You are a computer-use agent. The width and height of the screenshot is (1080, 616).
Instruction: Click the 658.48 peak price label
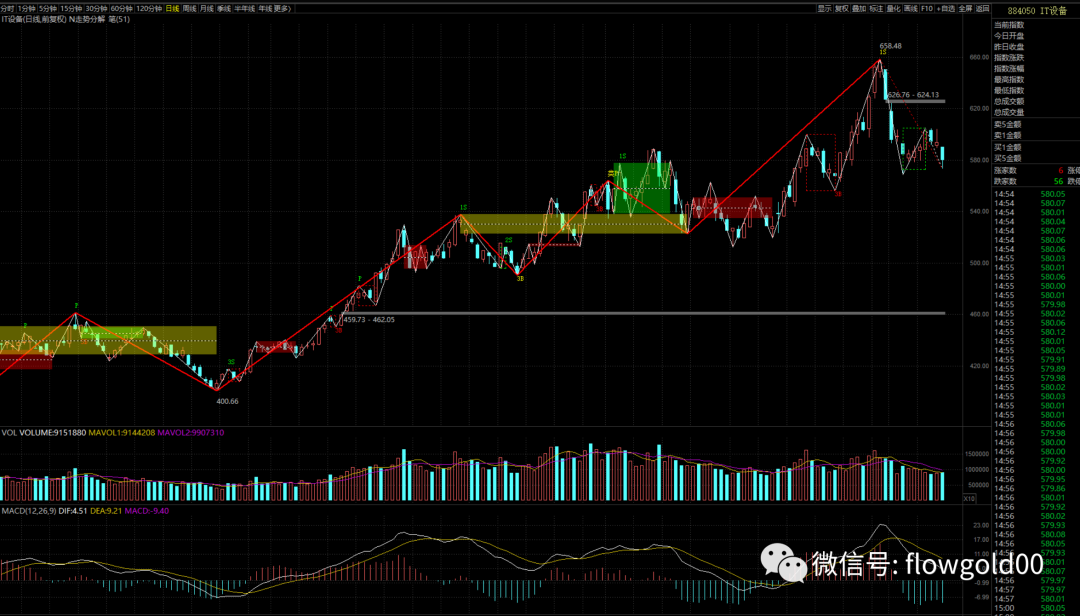891,46
